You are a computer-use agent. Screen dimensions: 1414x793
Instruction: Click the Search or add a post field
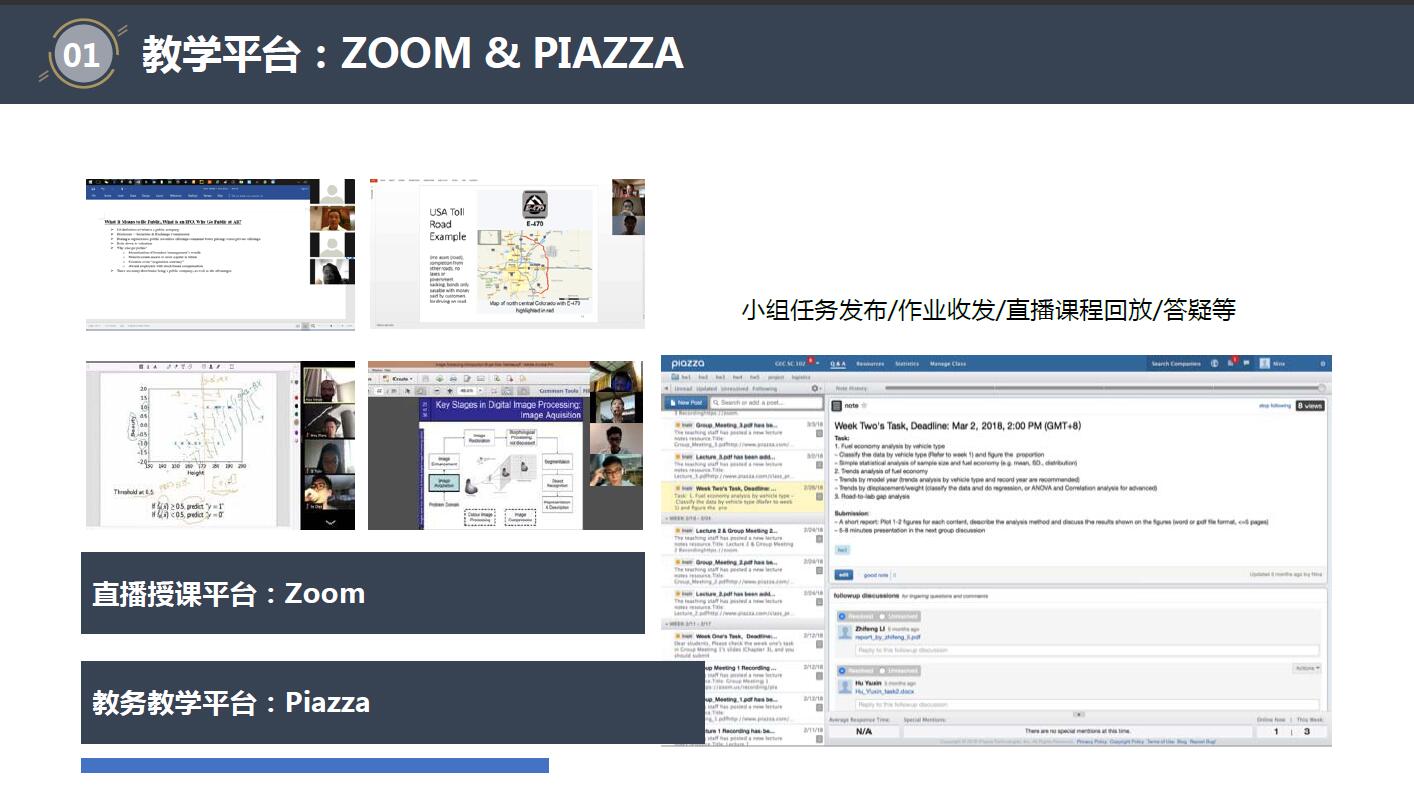[x=766, y=402]
